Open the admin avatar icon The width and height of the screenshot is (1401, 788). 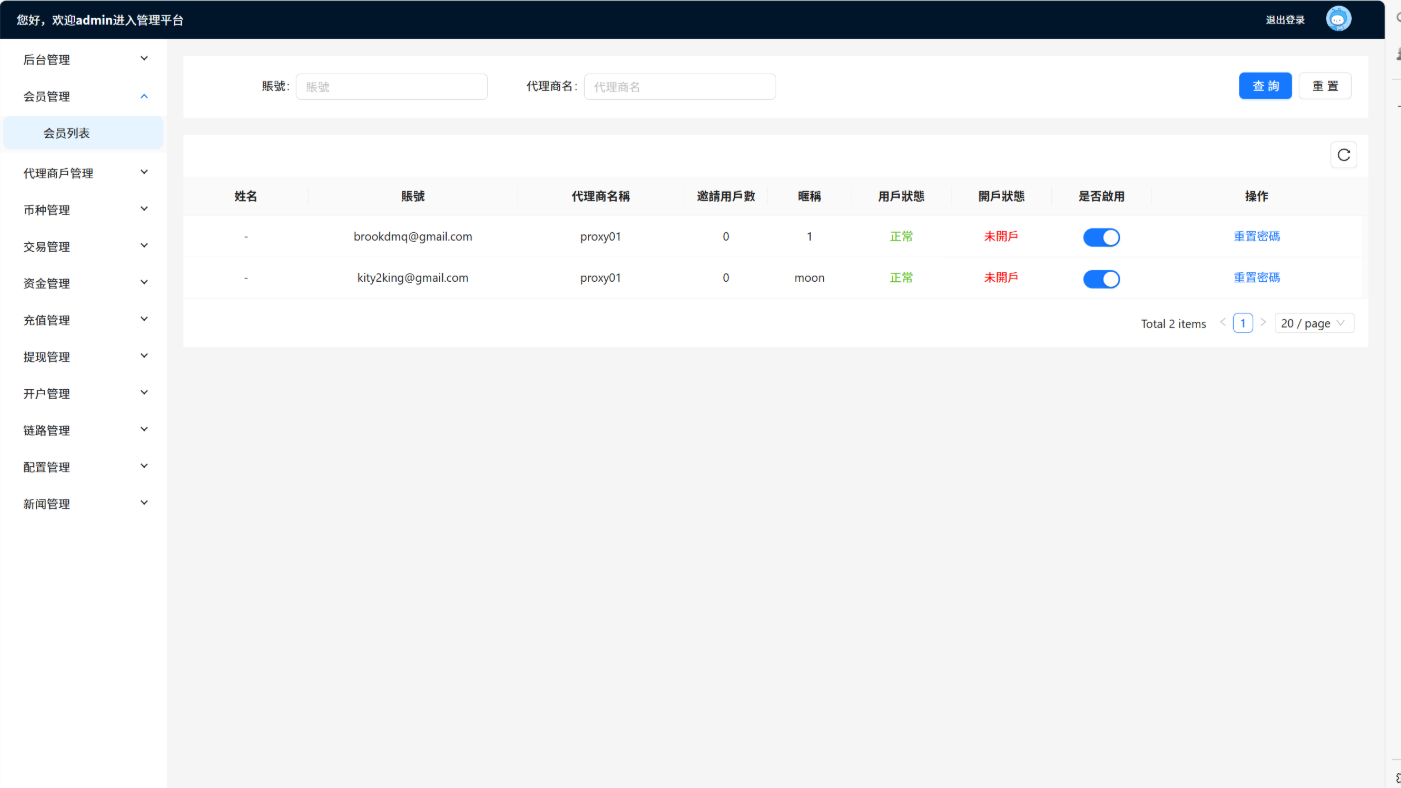pyautogui.click(x=1338, y=19)
